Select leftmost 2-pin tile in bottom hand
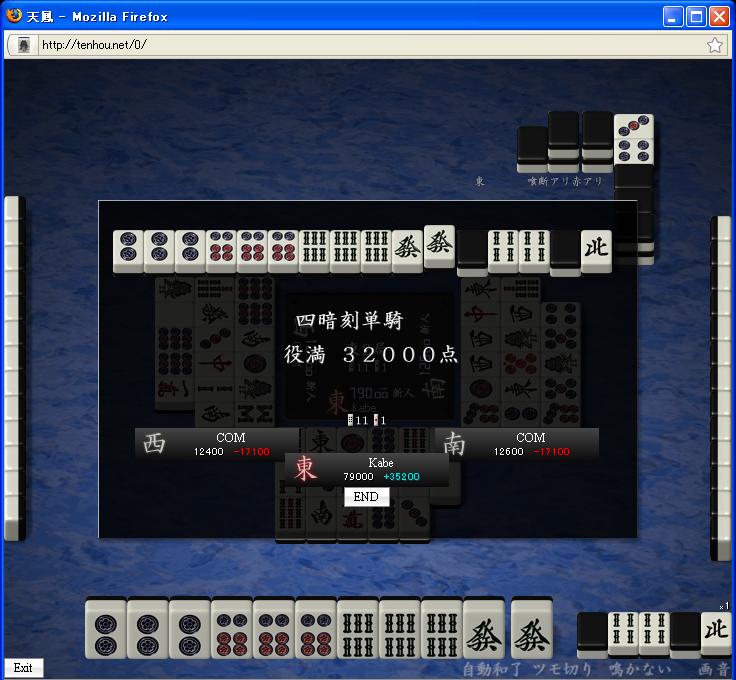 (x=106, y=629)
